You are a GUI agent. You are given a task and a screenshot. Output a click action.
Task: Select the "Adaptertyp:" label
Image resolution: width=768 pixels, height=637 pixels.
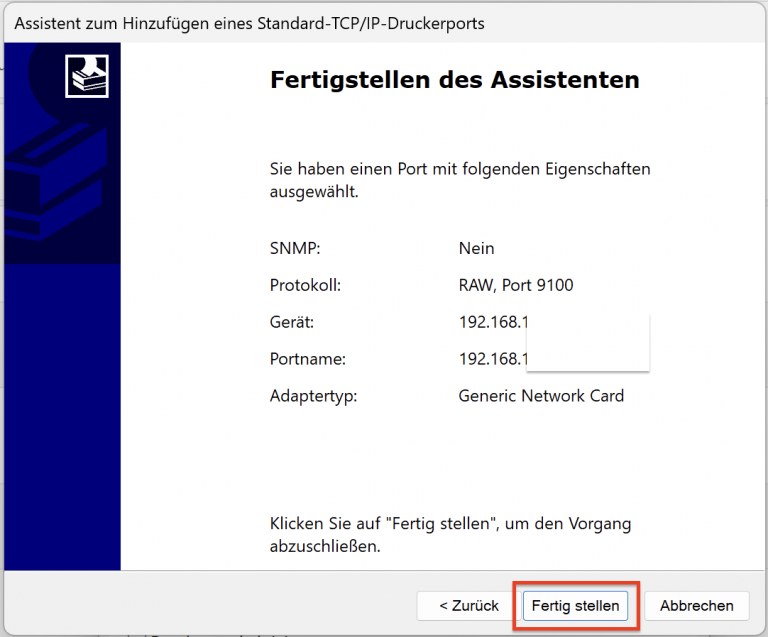313,396
